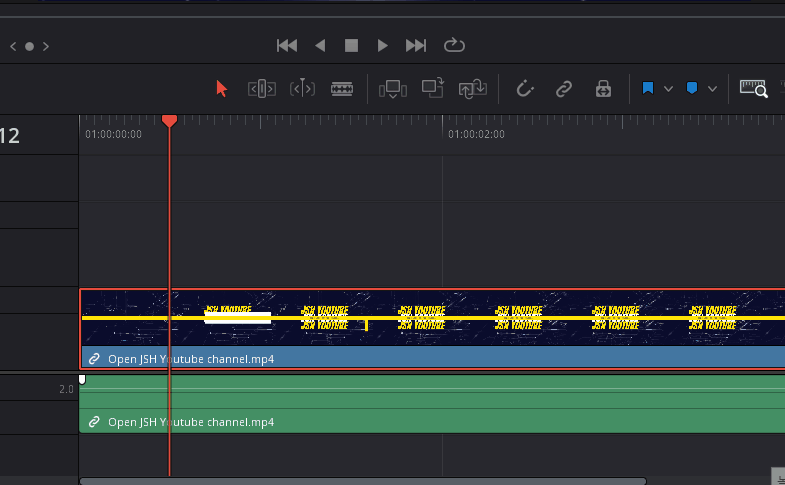Select the green audio clip Open JSH Youtube channel.mp4
Viewport: 785px width, 485px height.
(433, 404)
